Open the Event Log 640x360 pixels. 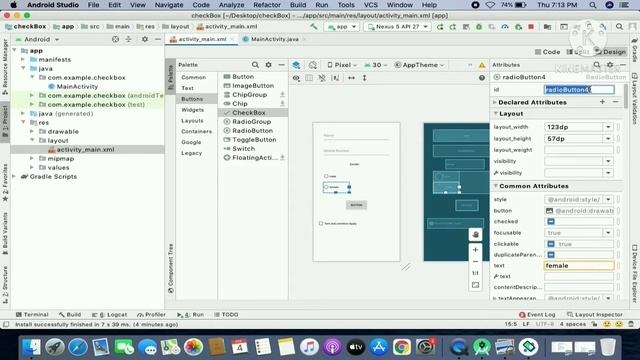(x=537, y=315)
